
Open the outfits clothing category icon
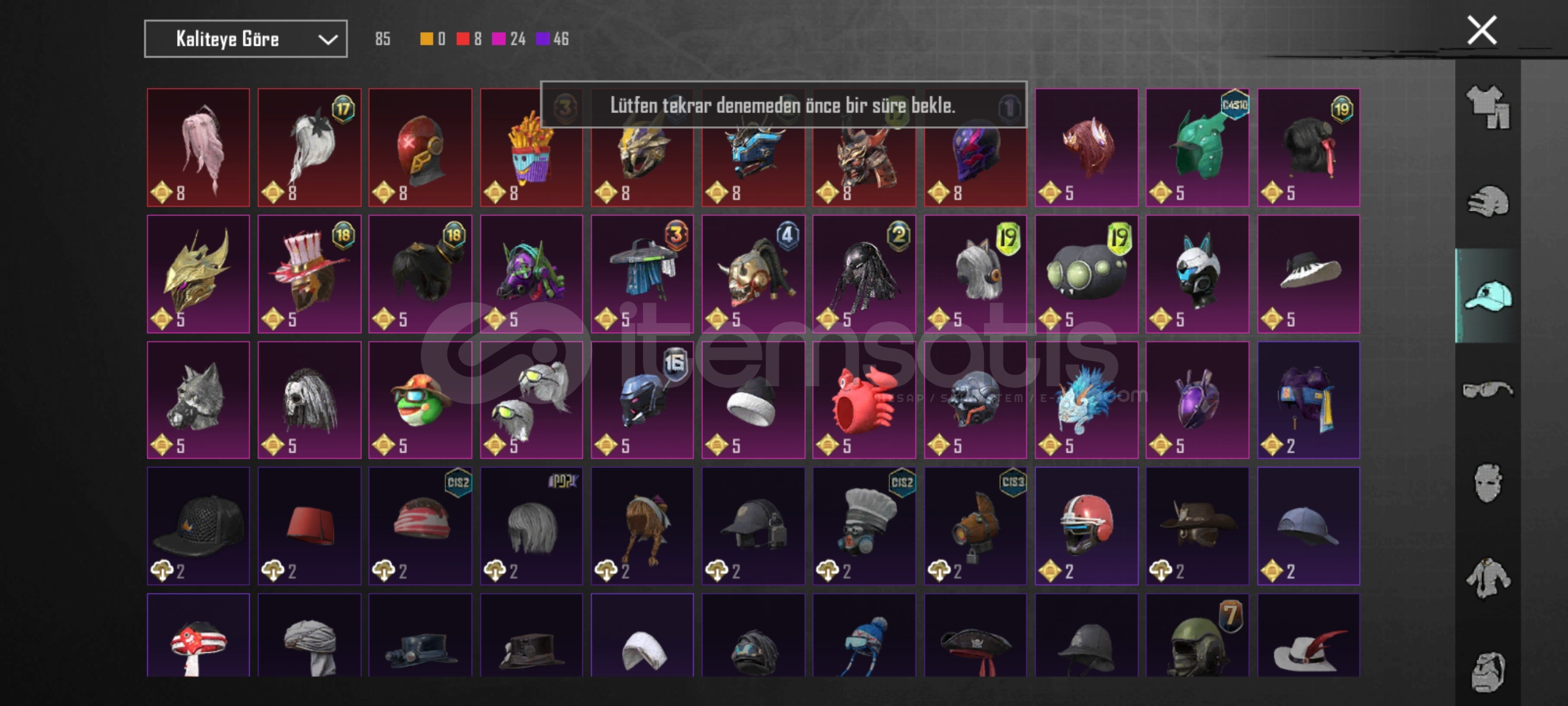pos(1488,107)
